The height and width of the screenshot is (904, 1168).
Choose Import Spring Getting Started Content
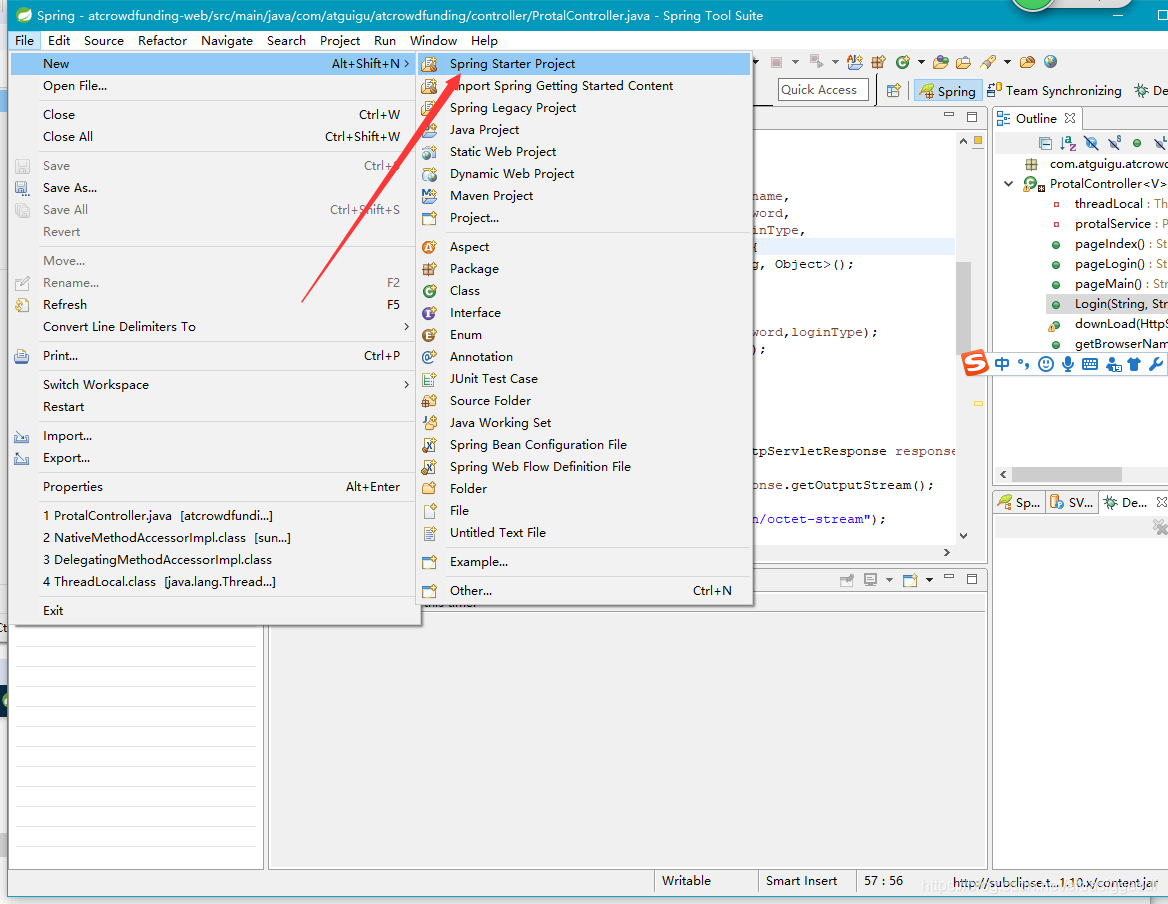coord(583,86)
